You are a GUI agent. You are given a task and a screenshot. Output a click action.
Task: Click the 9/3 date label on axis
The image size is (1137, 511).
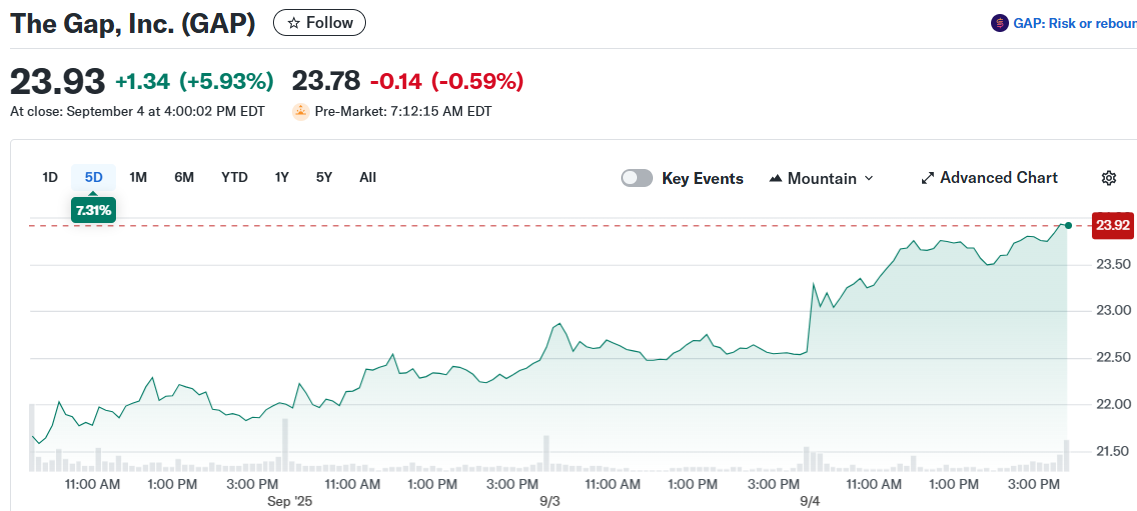(550, 501)
